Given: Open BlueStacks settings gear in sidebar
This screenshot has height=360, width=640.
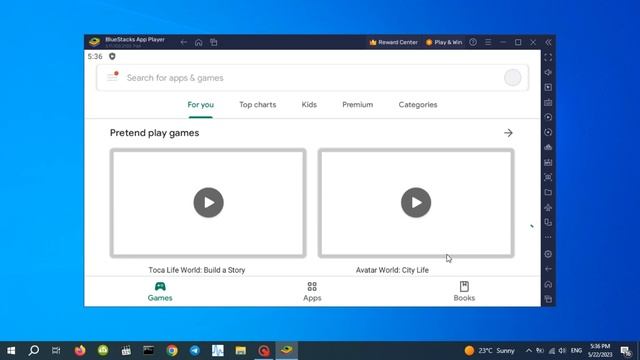Looking at the screenshot, I should [548, 254].
